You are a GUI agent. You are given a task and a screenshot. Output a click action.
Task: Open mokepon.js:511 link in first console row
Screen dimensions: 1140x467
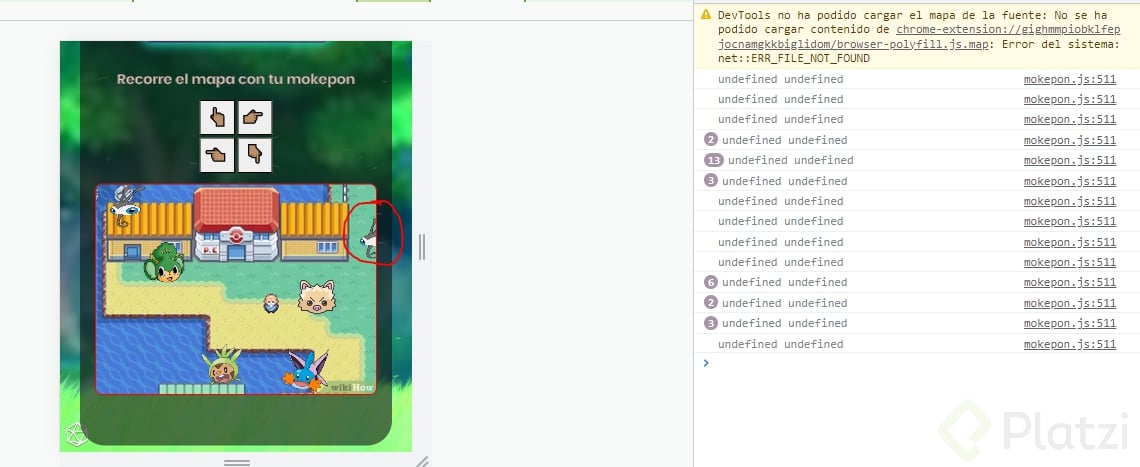click(x=1069, y=79)
